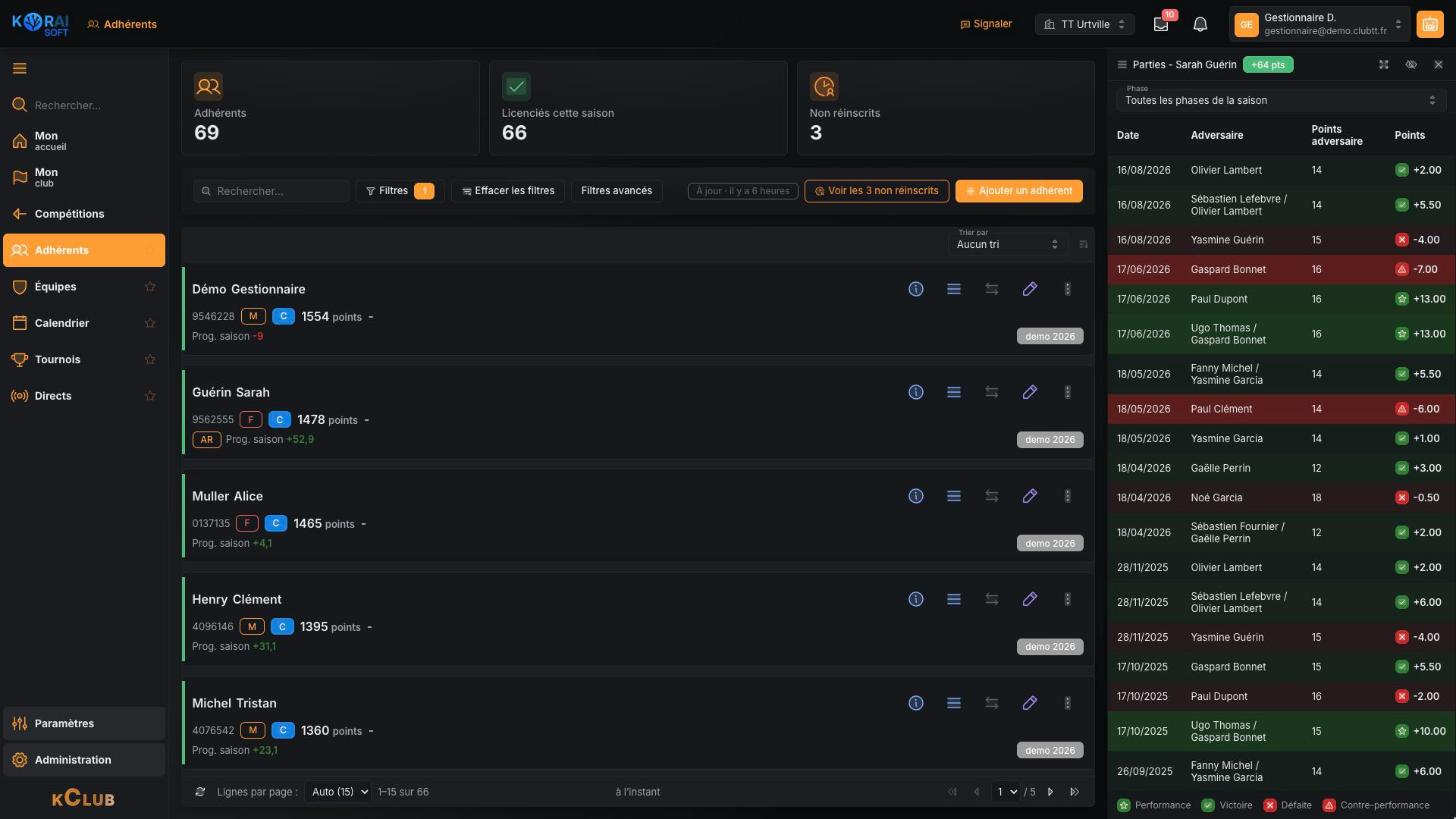Viewport: 1456px width, 819px height.
Task: Edit Démo Gestionnaire with pencil icon
Action: coord(1029,289)
